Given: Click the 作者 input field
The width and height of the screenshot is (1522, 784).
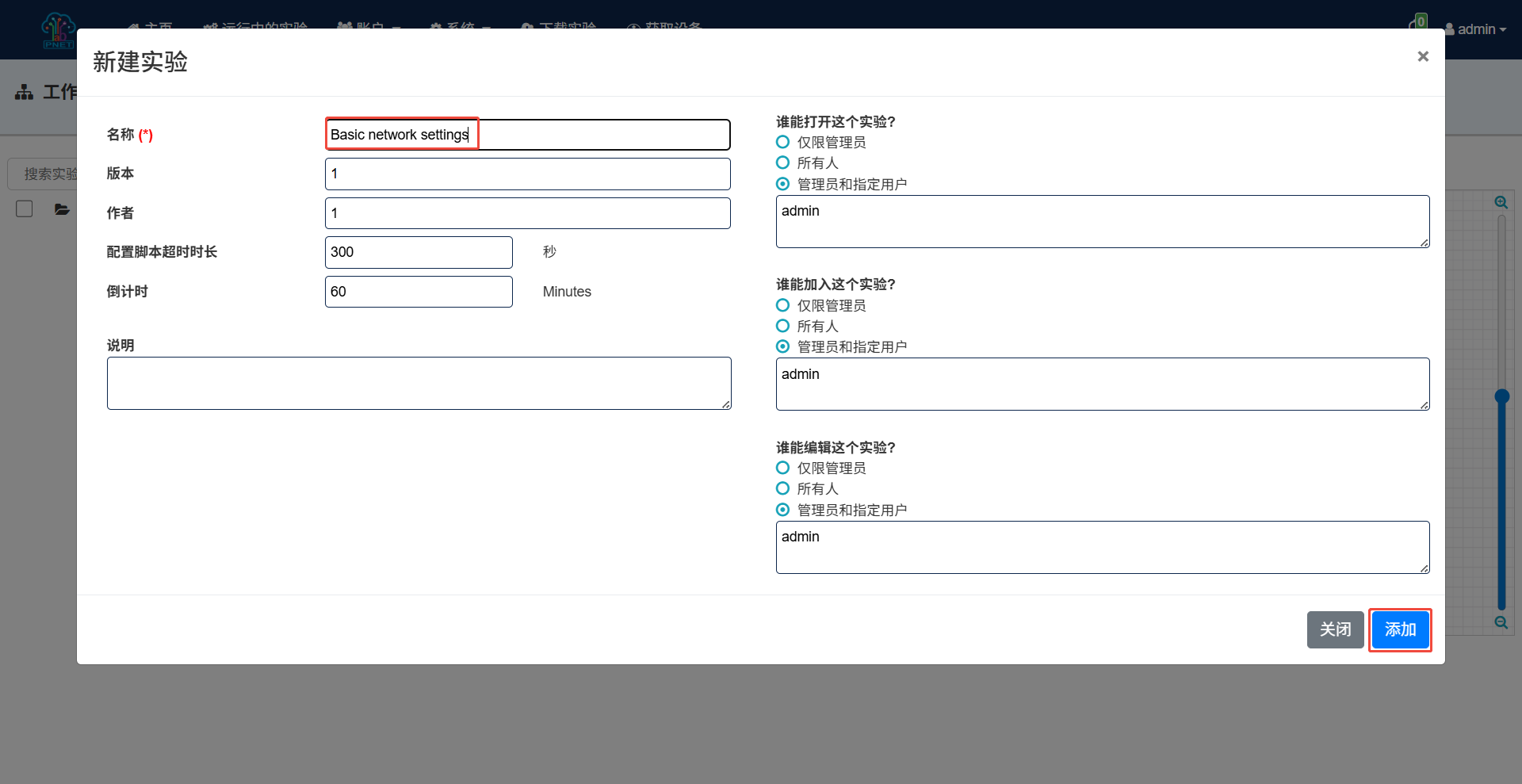Looking at the screenshot, I should pos(527,213).
